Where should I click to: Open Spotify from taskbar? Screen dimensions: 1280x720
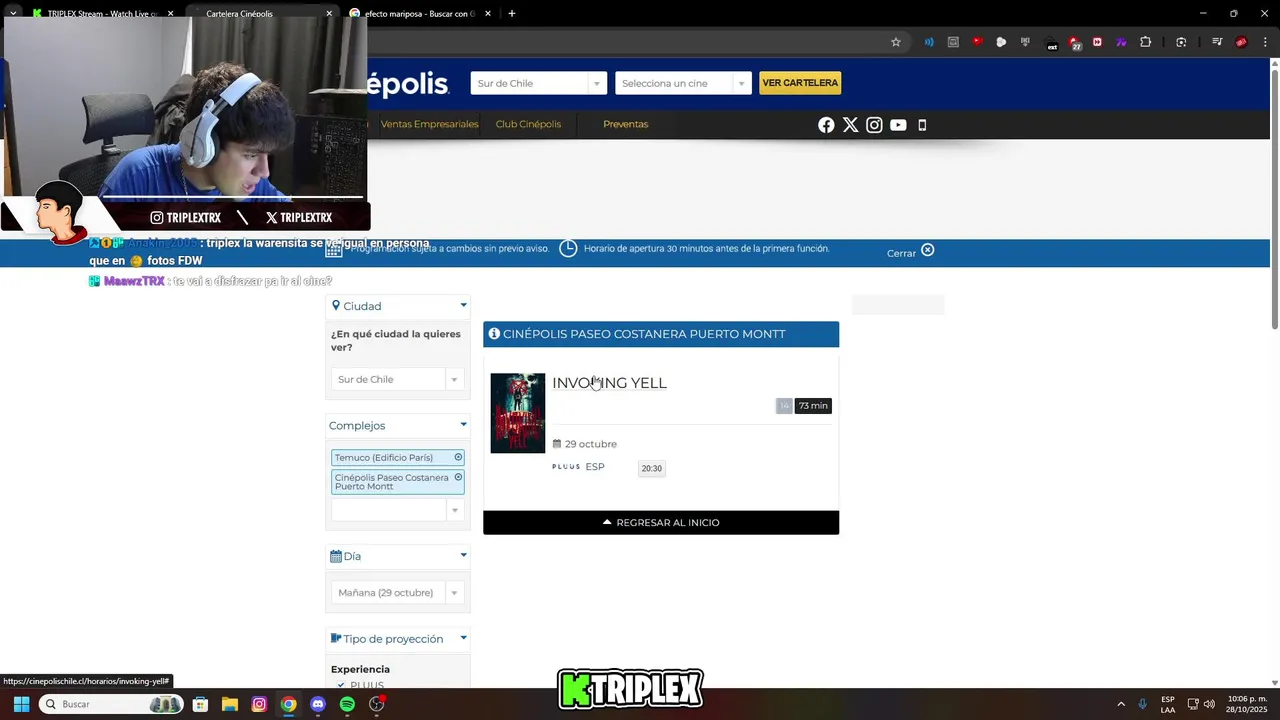[x=347, y=704]
